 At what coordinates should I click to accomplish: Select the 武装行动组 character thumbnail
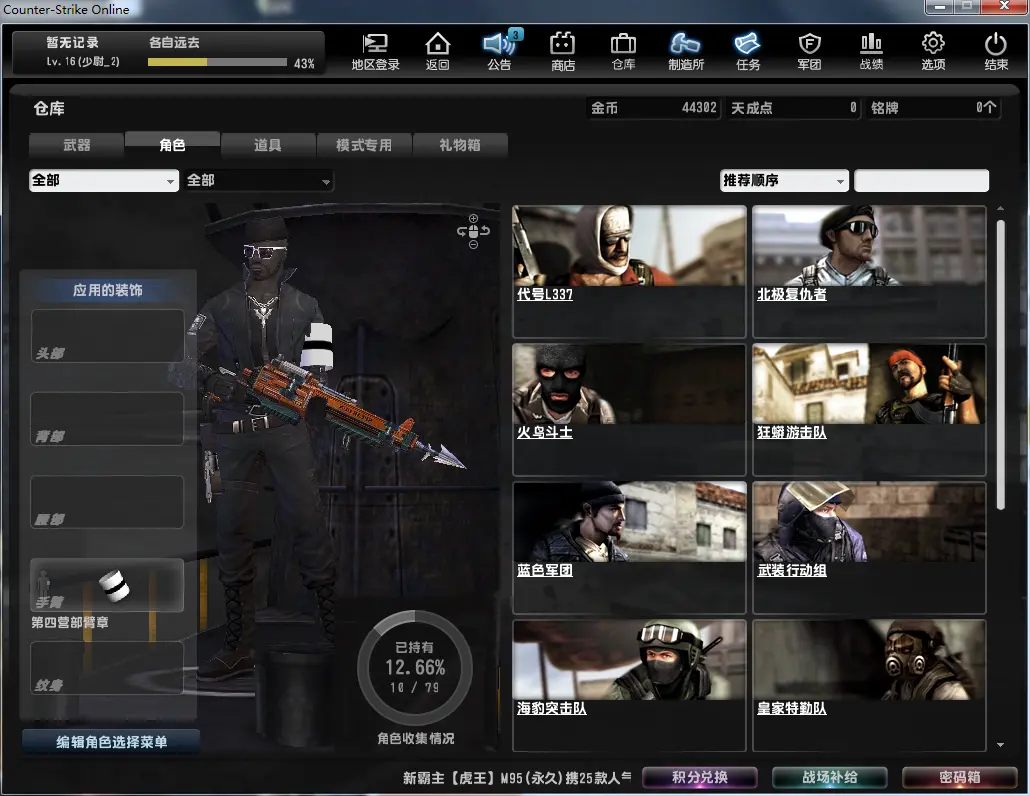tap(869, 521)
